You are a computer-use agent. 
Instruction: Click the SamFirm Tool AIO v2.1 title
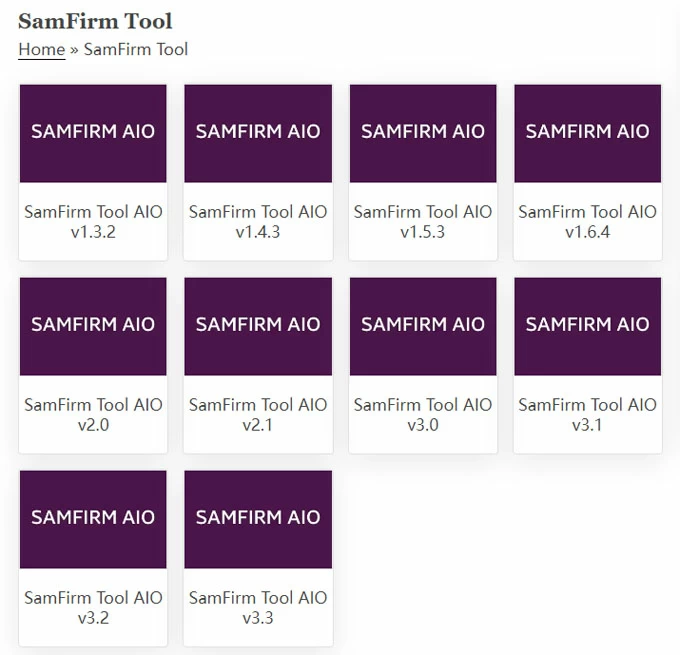(x=258, y=415)
